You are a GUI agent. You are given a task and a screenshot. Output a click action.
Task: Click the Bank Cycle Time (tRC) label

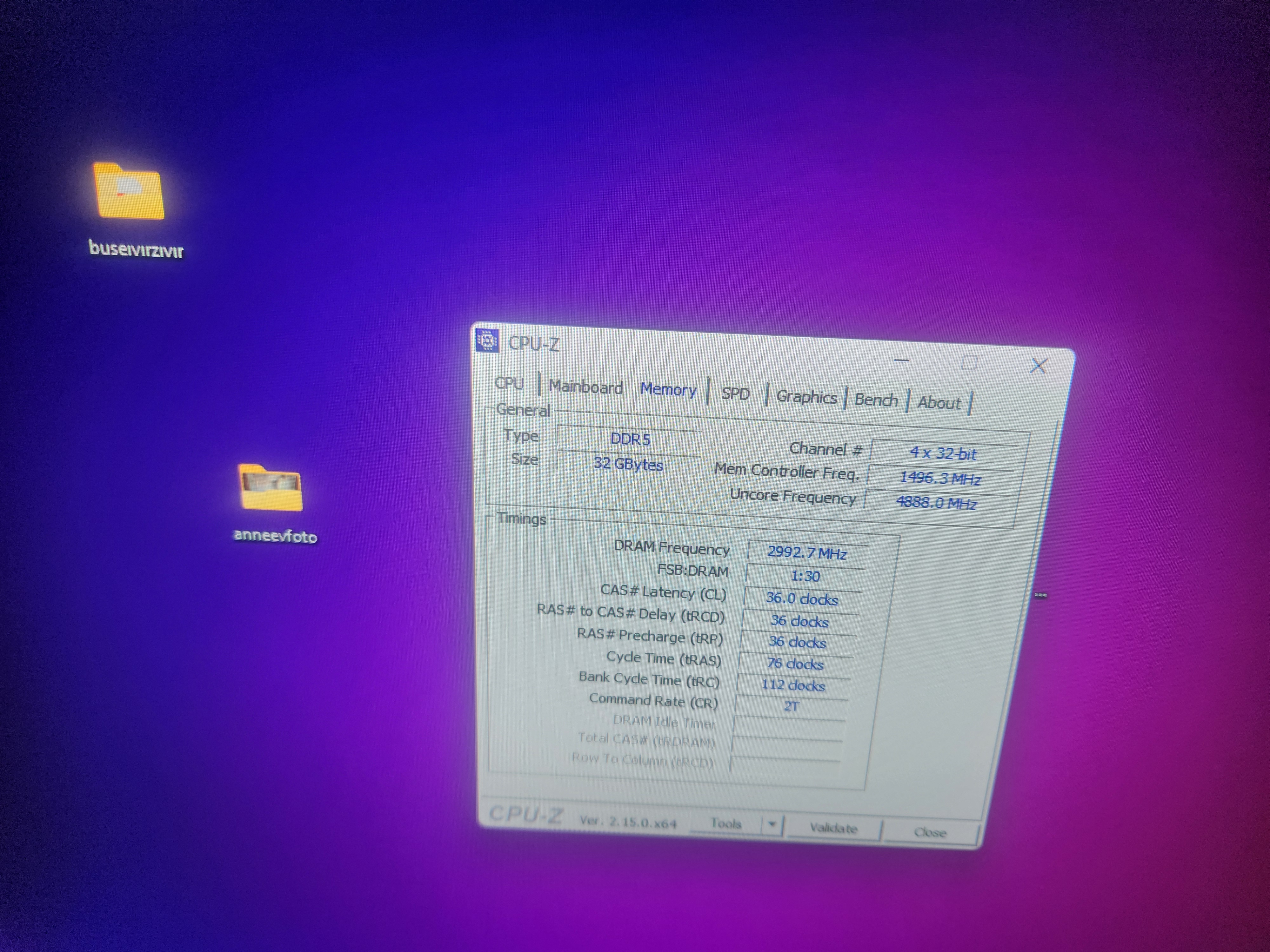point(649,679)
